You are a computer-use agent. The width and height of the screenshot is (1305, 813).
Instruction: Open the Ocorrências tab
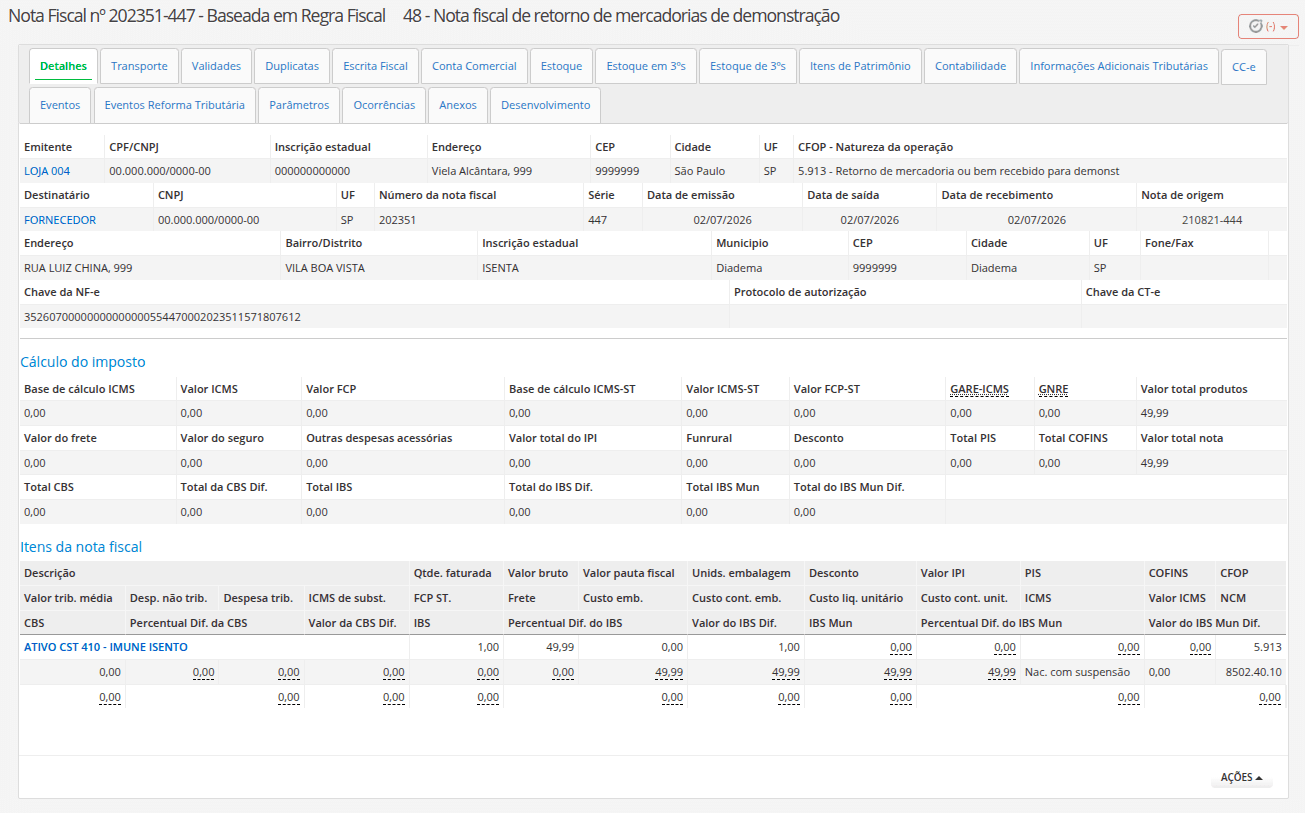384,105
